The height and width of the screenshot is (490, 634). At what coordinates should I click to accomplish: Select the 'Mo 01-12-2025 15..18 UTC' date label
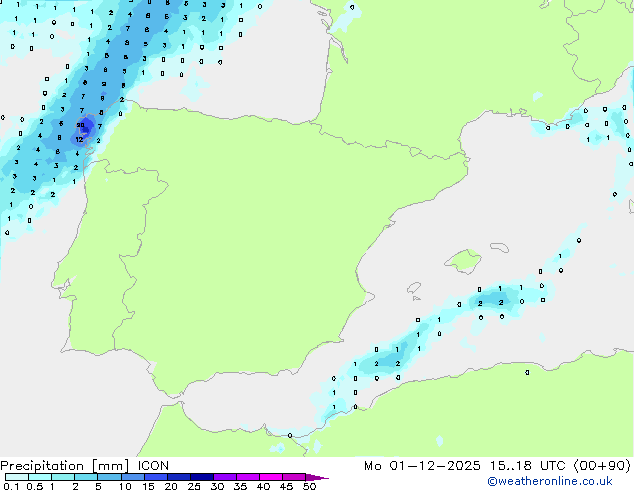click(x=465, y=466)
